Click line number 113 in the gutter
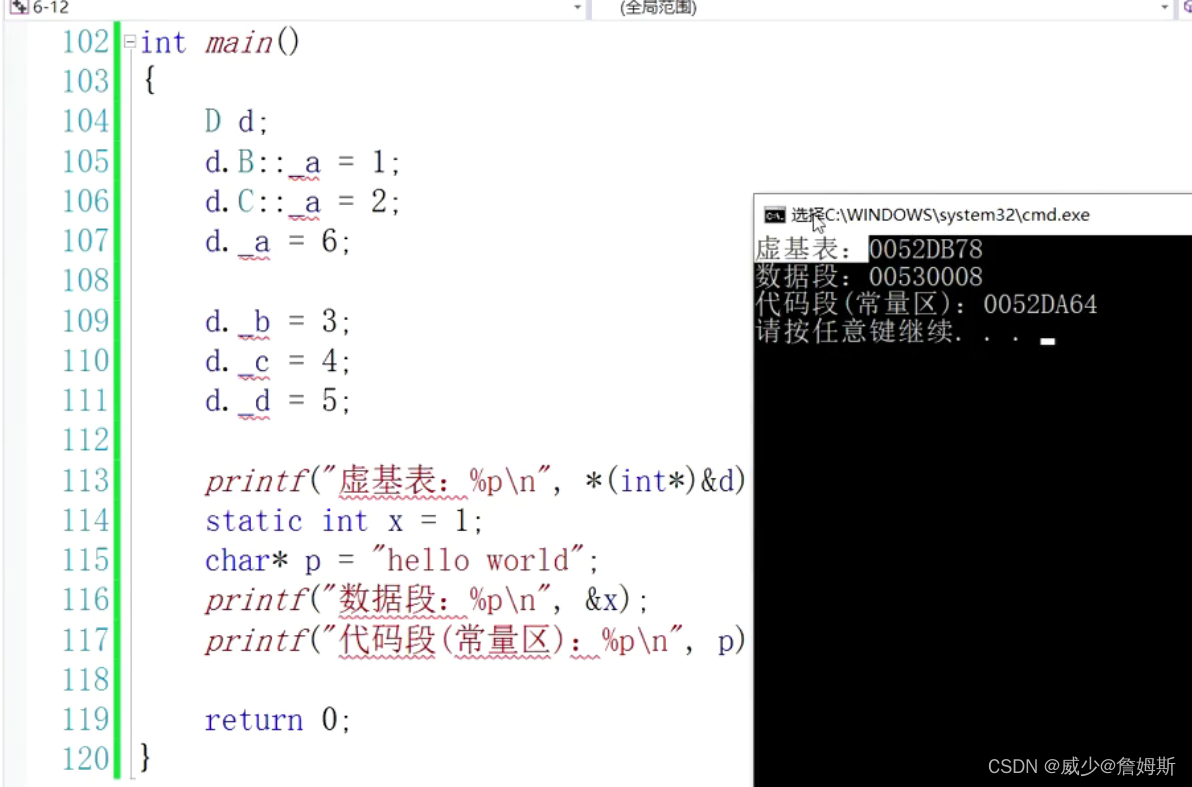The width and height of the screenshot is (1192, 787). coord(85,481)
